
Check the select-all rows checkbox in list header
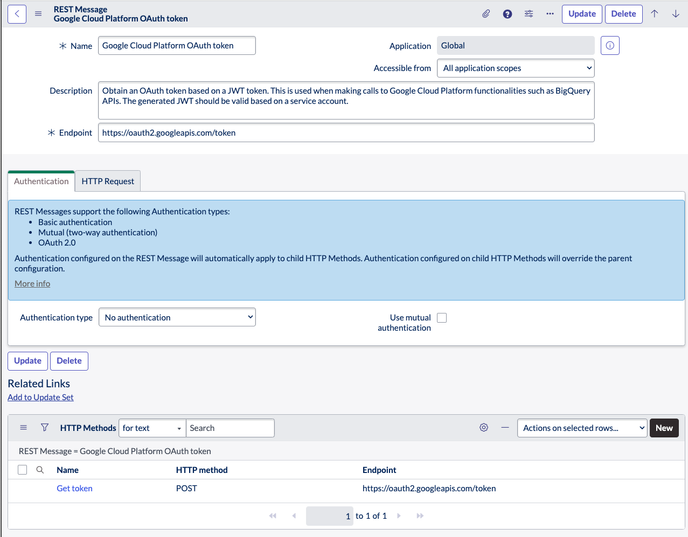tap(22, 470)
